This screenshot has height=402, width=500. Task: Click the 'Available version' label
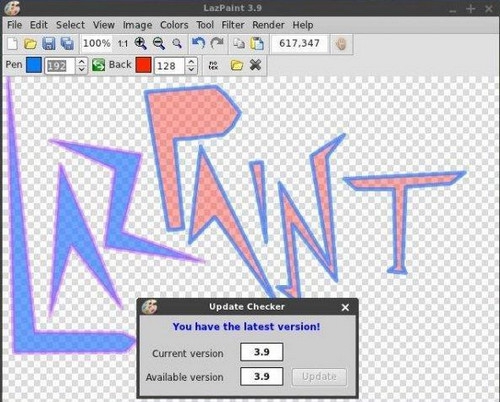tap(184, 377)
